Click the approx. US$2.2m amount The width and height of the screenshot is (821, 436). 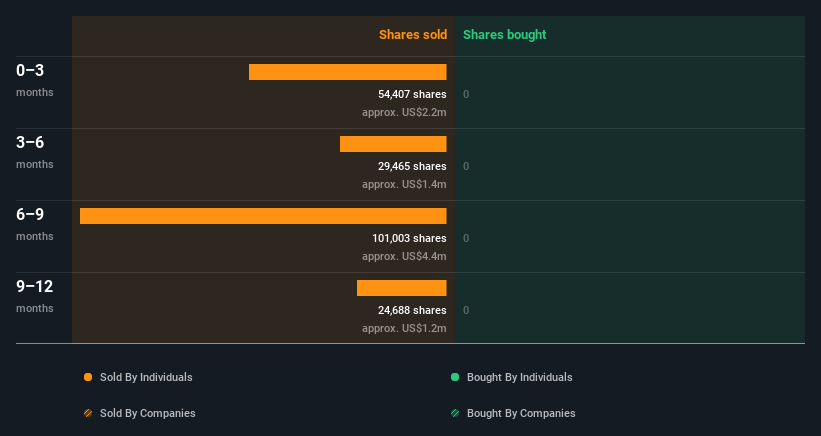tap(404, 113)
